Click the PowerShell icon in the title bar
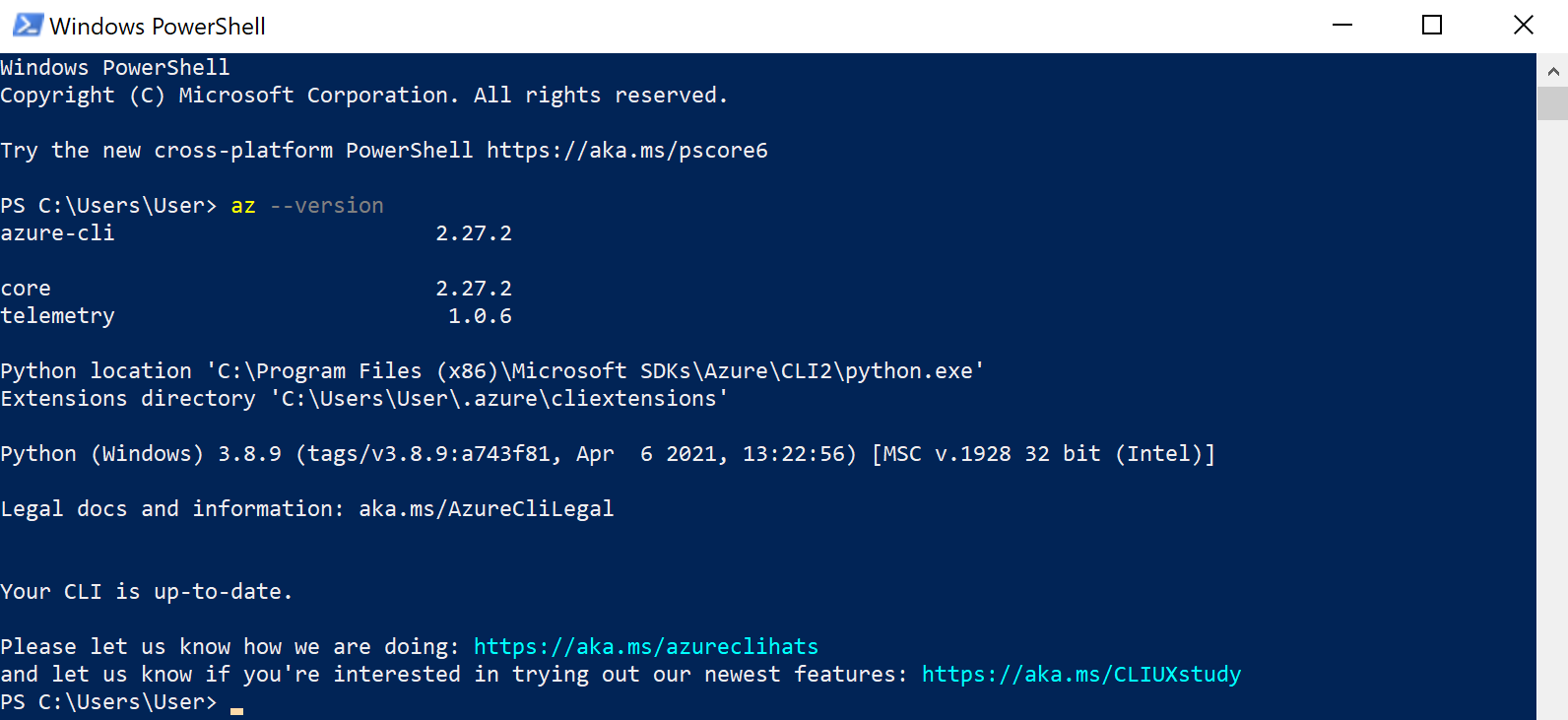This screenshot has height=720, width=1568. click(26, 25)
